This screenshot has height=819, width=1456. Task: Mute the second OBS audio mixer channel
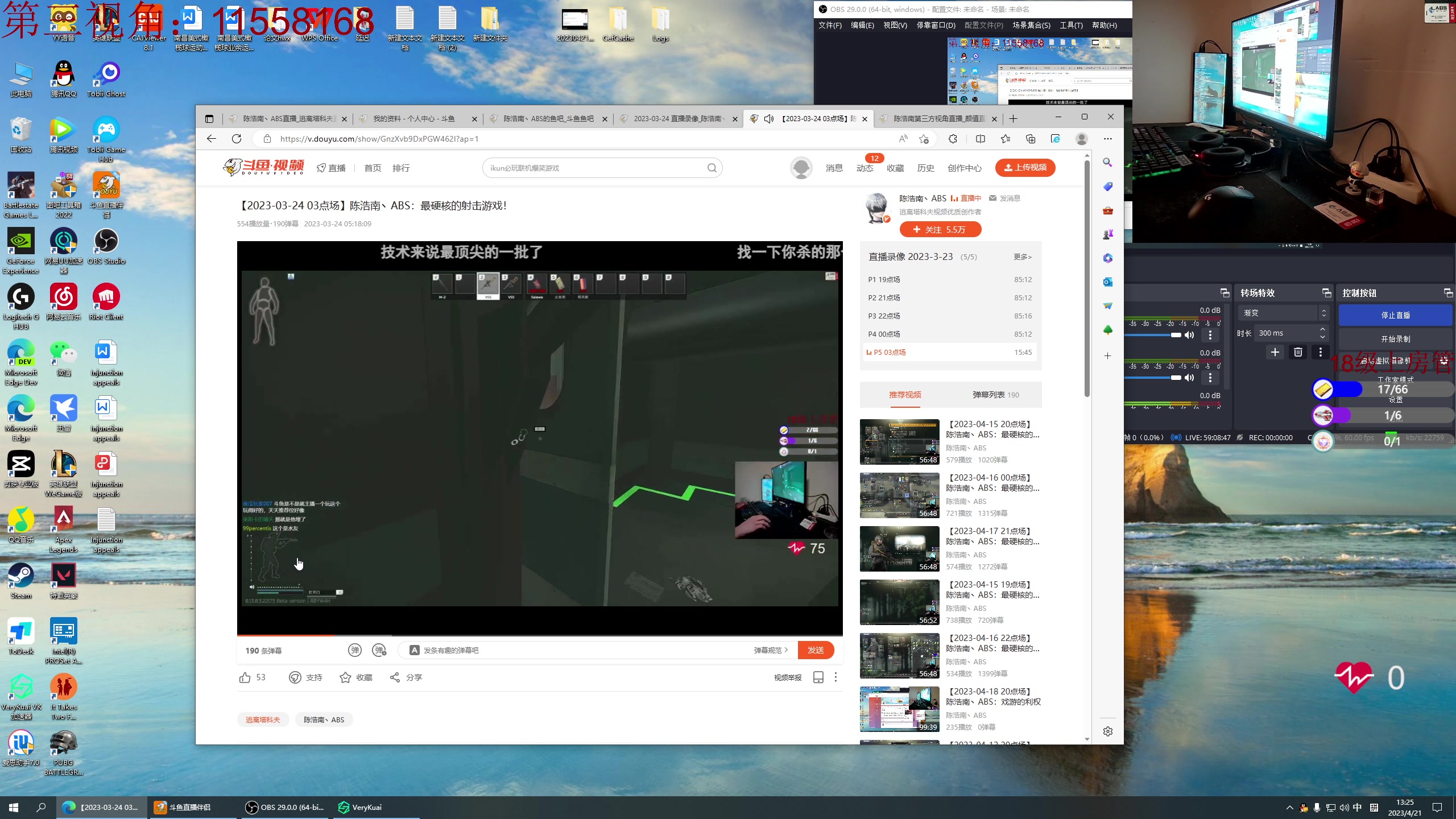[x=1189, y=378]
